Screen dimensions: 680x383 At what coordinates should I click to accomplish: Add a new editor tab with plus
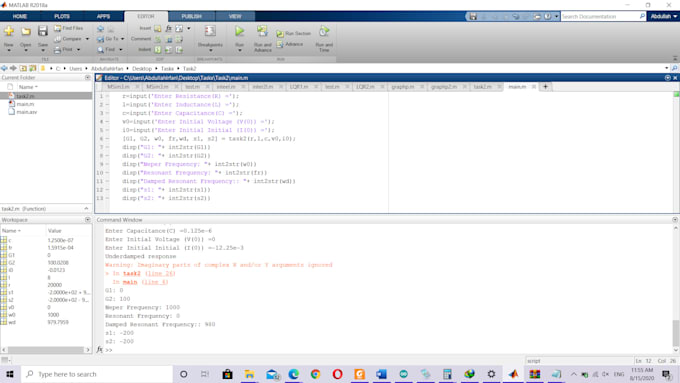click(546, 87)
